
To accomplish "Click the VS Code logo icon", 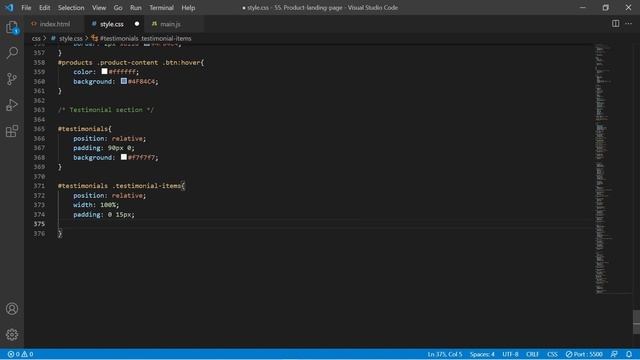I will pyautogui.click(x=9, y=7).
